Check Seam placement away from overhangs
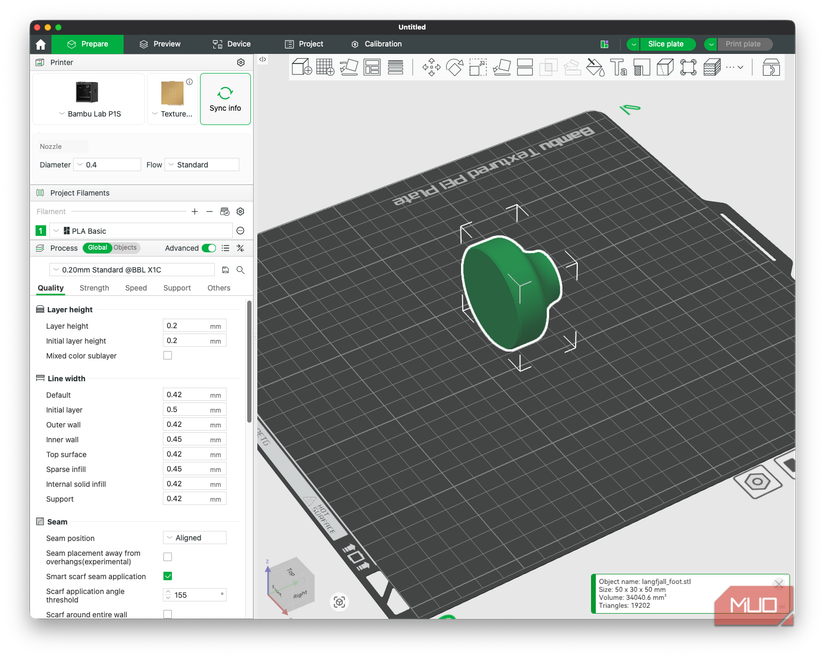Image resolution: width=825 pixels, height=658 pixels. [167, 556]
